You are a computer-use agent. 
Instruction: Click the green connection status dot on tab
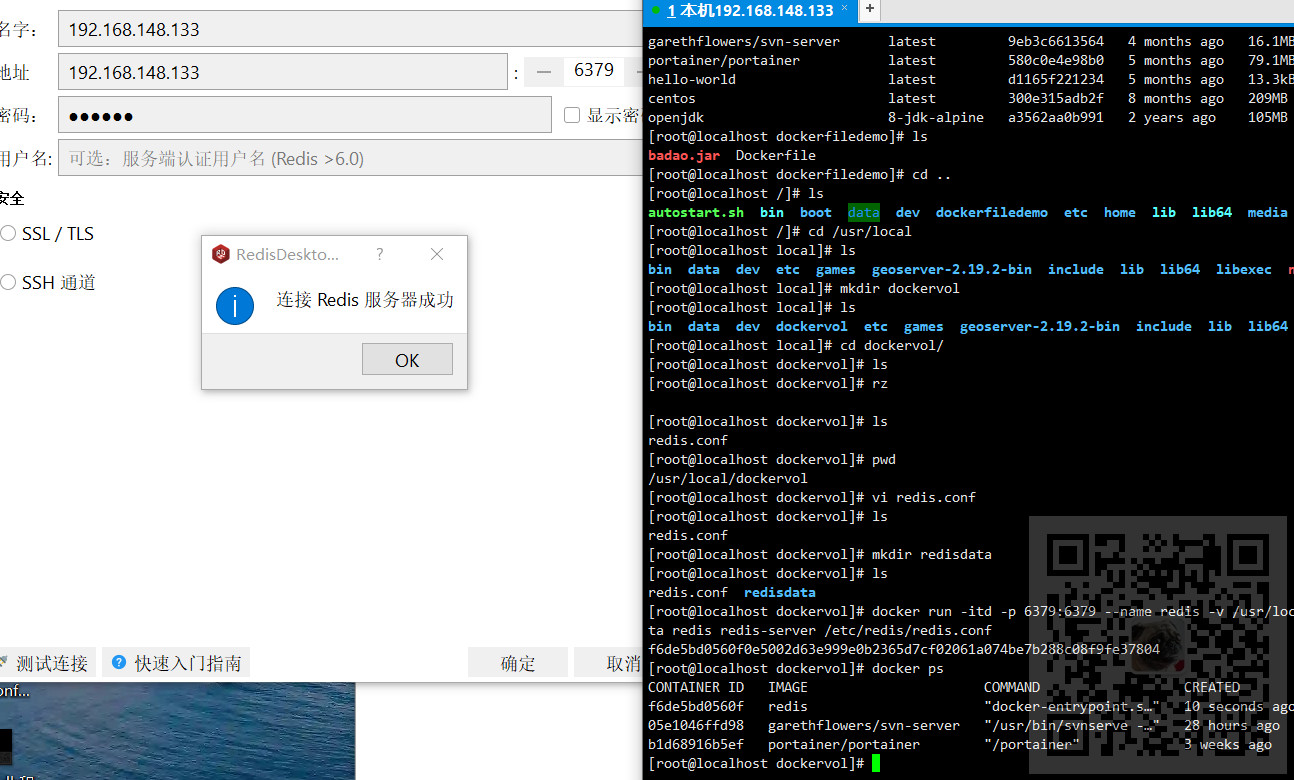coord(656,10)
